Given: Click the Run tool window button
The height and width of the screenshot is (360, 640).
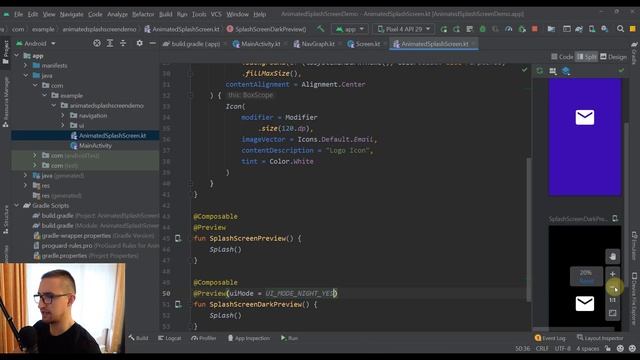Looking at the screenshot, I should point(289,338).
